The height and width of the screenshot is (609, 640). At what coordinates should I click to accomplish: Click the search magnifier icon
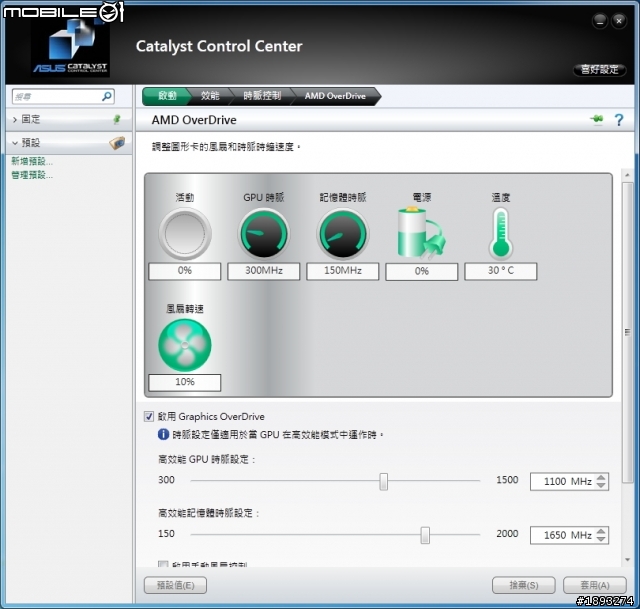click(x=107, y=96)
